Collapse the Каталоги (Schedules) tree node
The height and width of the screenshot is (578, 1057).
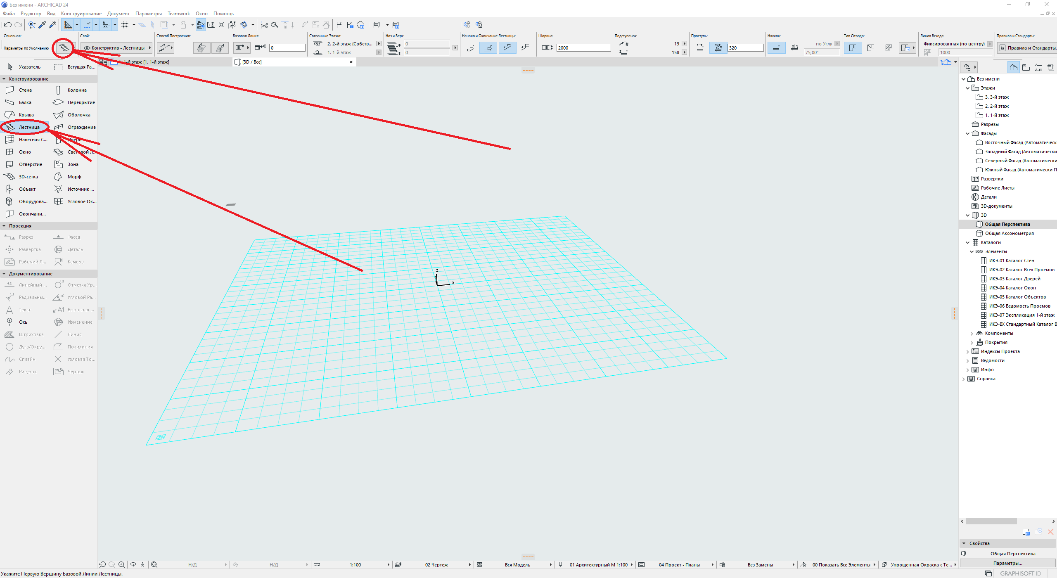coord(967,242)
